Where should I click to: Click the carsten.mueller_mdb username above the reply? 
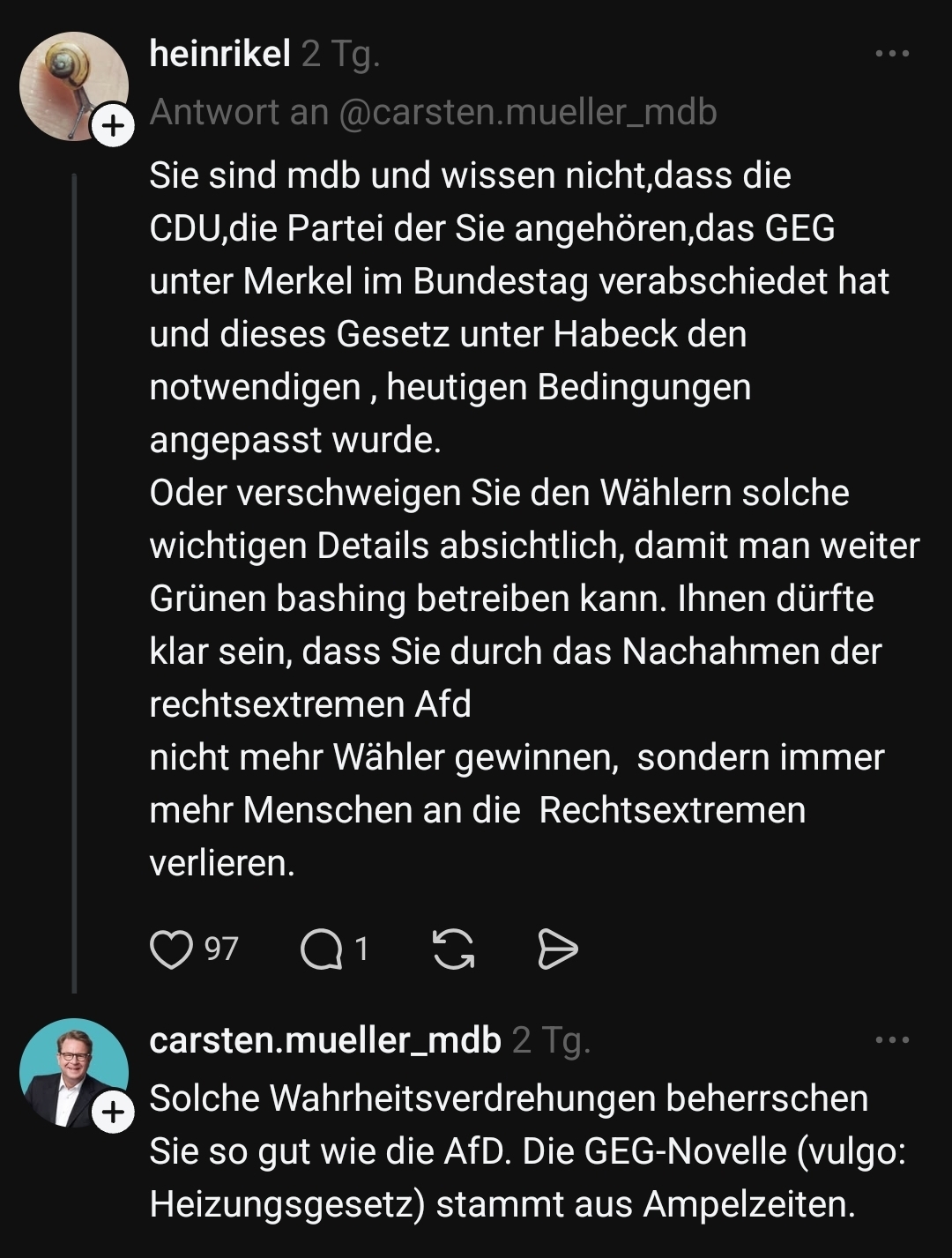pos(325,1040)
